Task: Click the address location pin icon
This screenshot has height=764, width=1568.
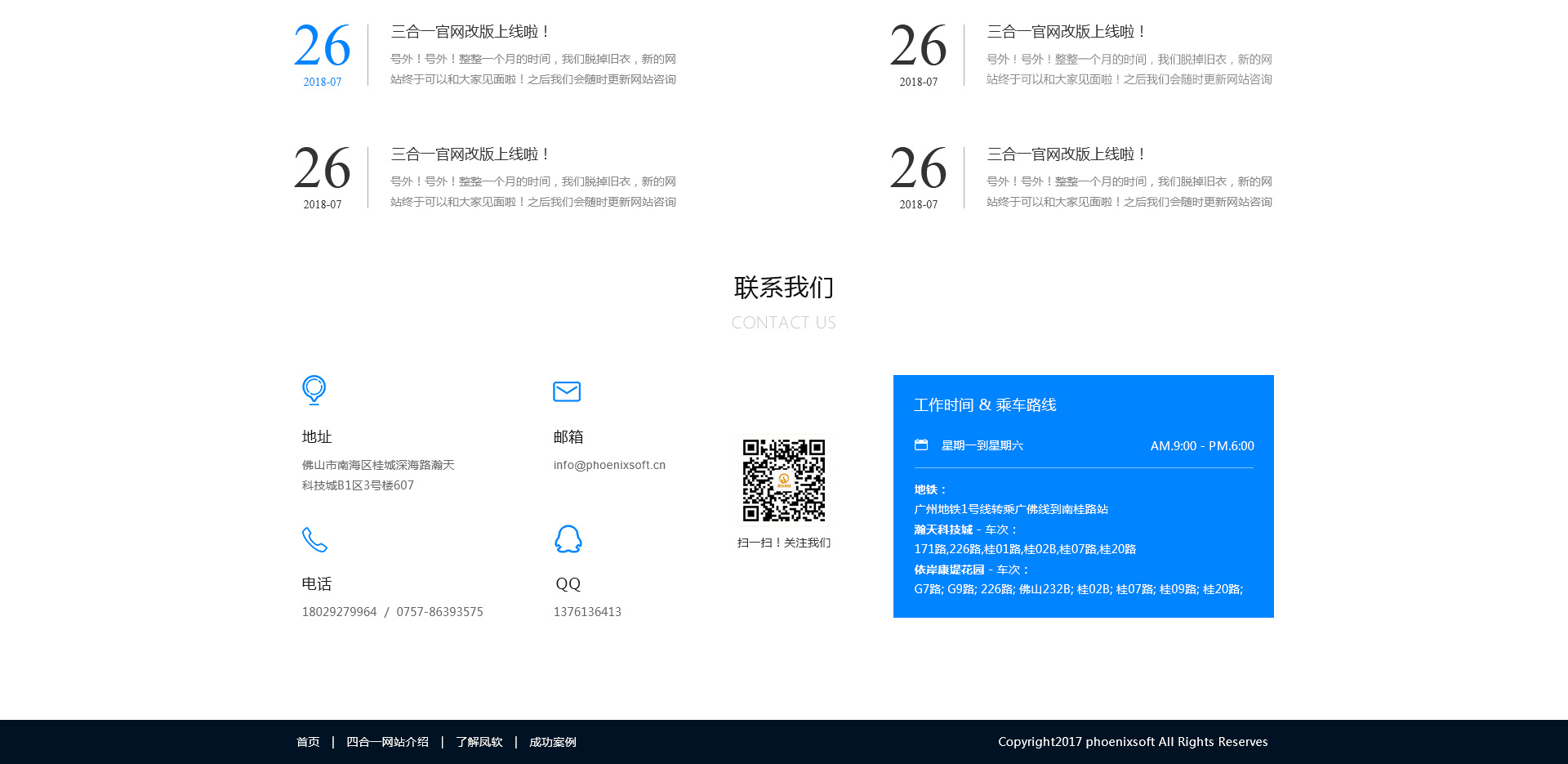Action: point(314,390)
